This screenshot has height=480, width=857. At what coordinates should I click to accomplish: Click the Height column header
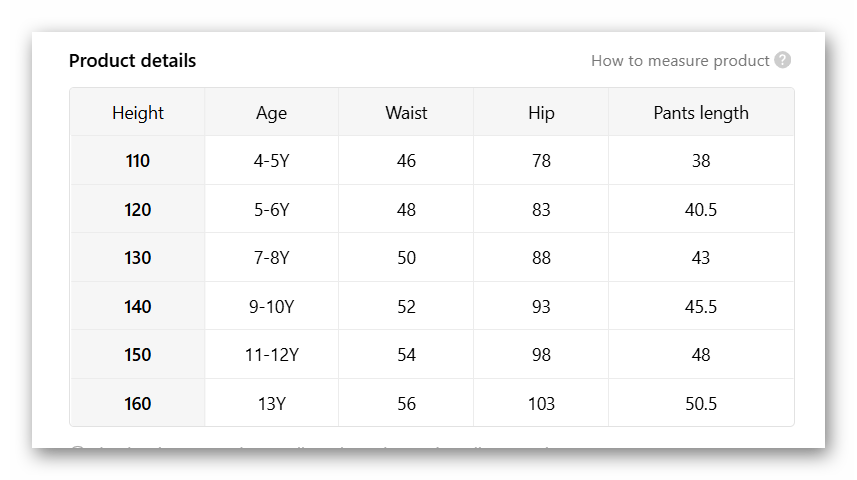[x=138, y=113]
